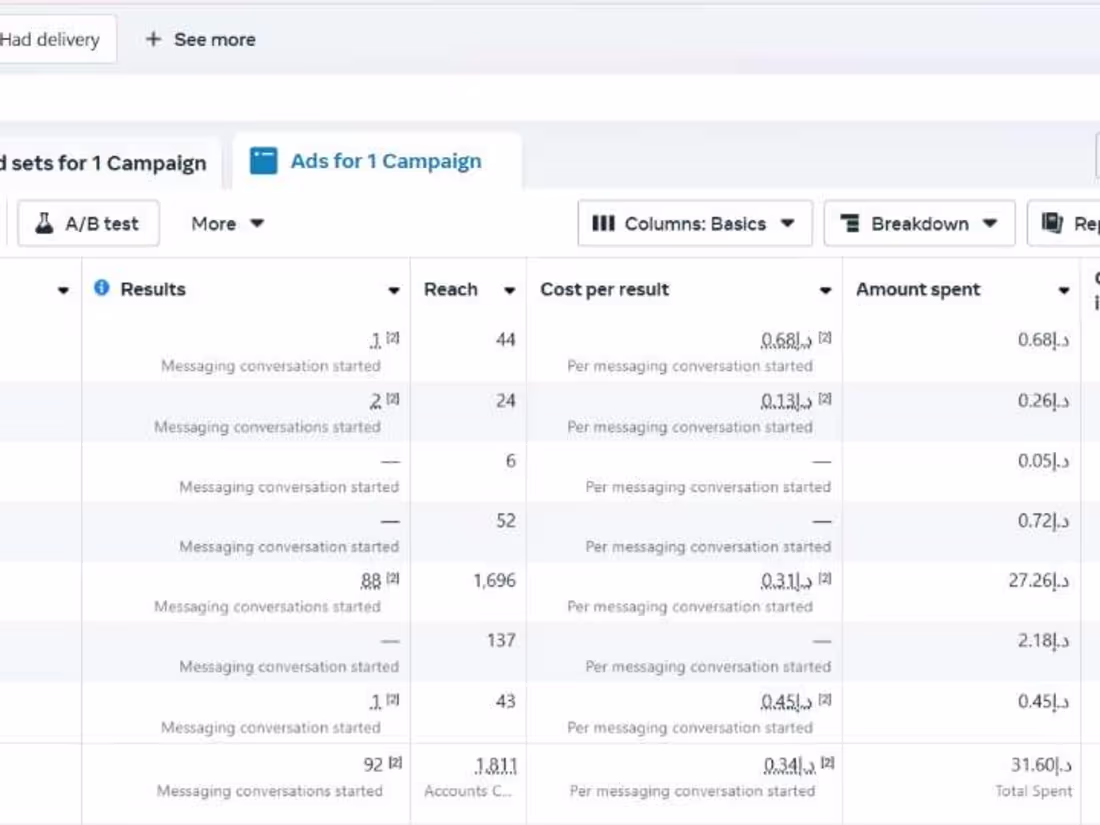The width and height of the screenshot is (1100, 825).
Task: Click the Amount spent header
Action: click(918, 290)
